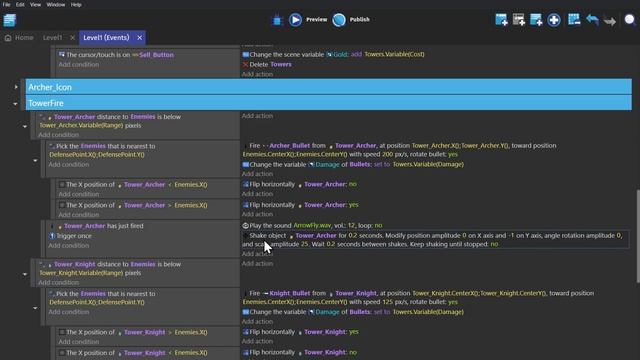Image resolution: width=640 pixels, height=360 pixels.
Task: Redo the last change
Action: (610, 20)
